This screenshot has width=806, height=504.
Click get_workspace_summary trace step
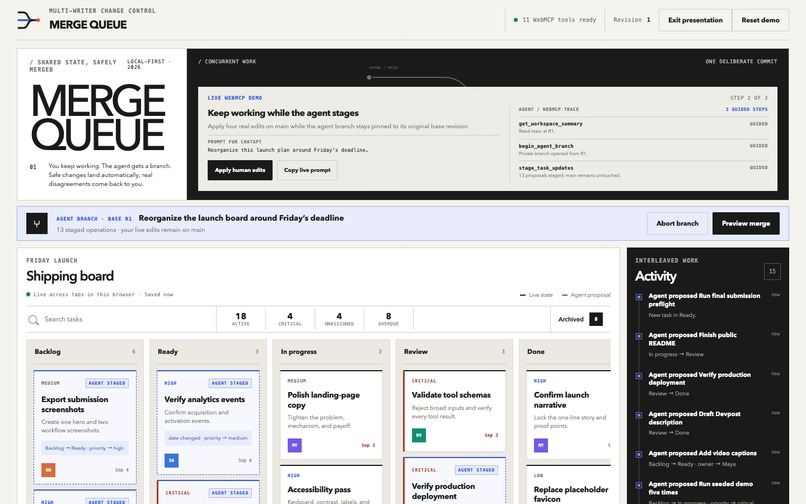point(643,127)
